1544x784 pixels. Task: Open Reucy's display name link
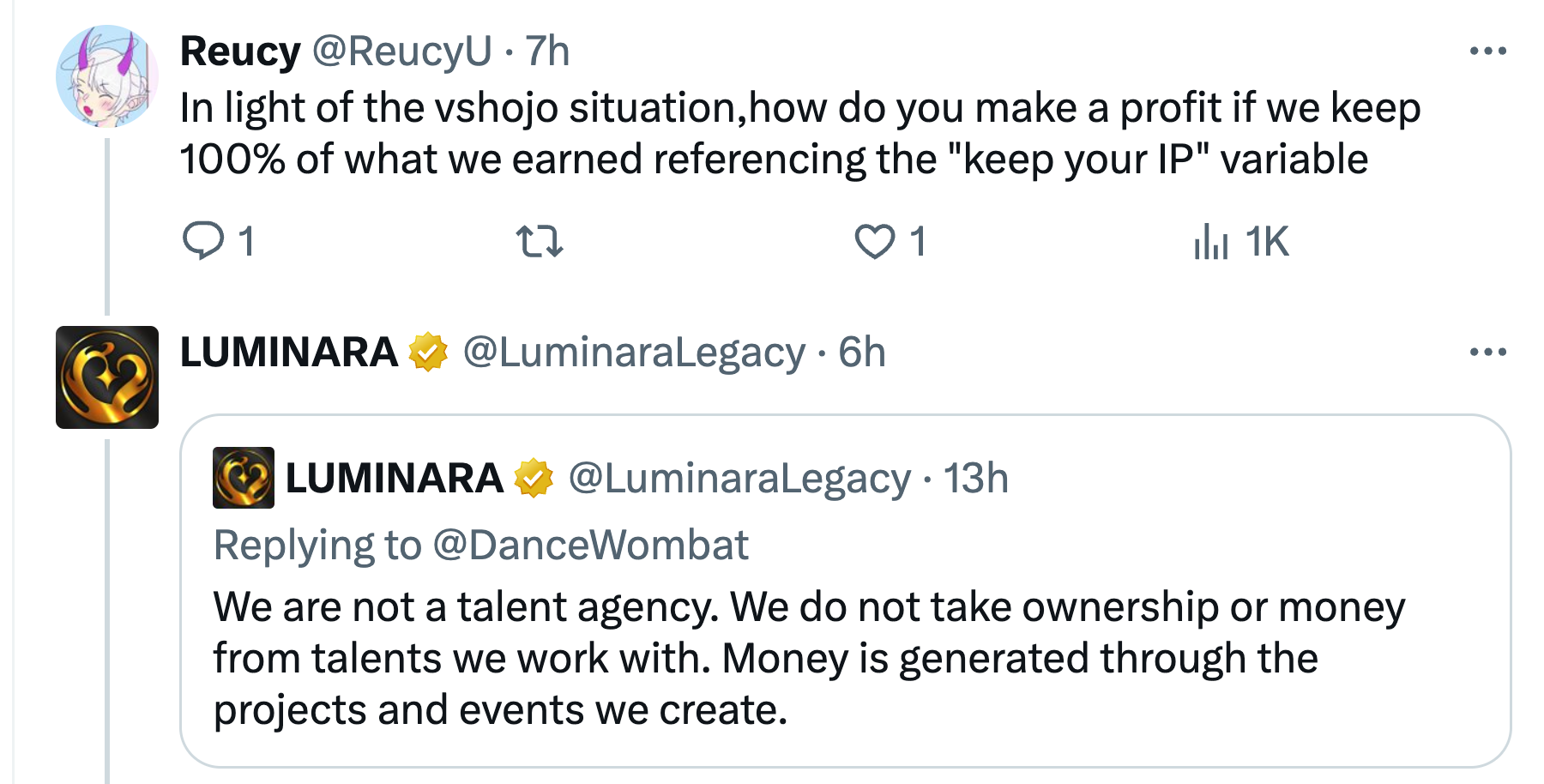[x=240, y=51]
